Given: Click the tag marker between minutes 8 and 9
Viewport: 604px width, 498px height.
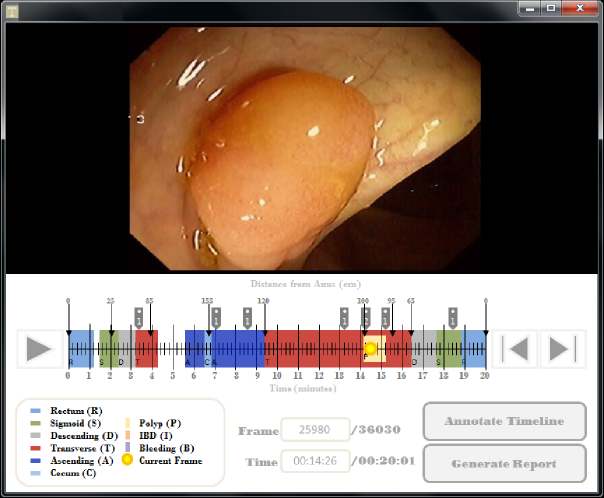Looking at the screenshot, I should click(x=248, y=318).
